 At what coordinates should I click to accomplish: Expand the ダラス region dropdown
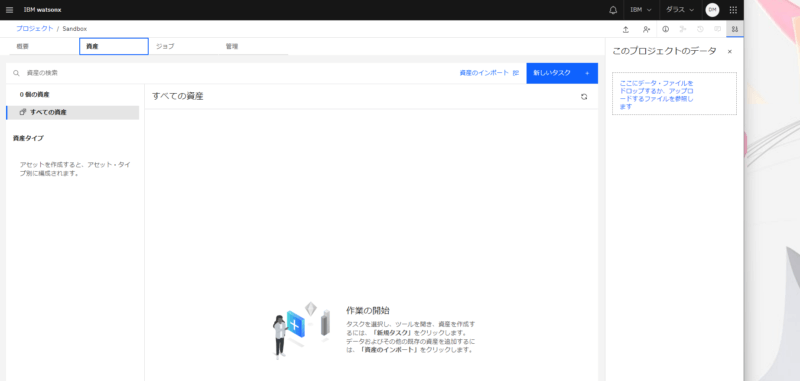[680, 10]
